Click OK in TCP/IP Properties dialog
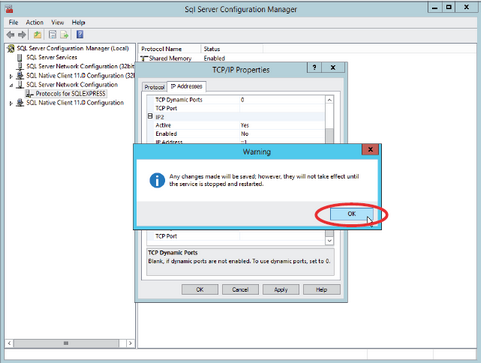The height and width of the screenshot is (363, 481). [x=200, y=290]
